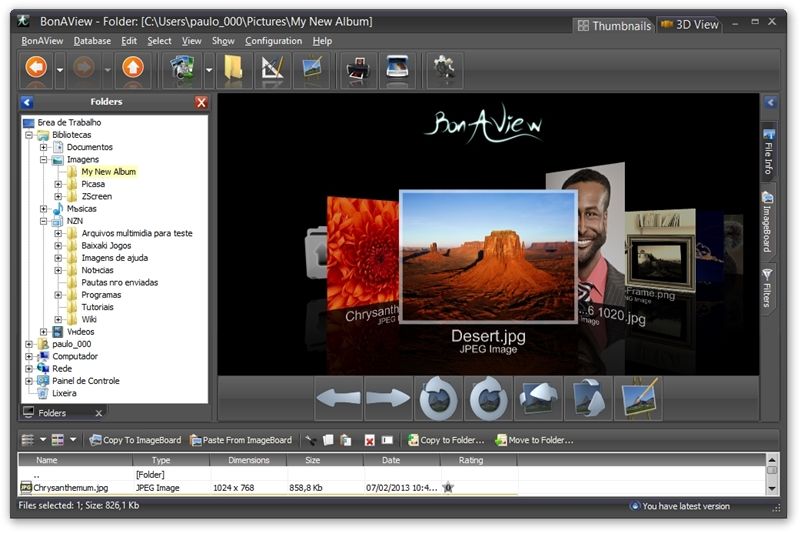Expand the Documentos tree node
Image resolution: width=800 pixels, height=533 pixels.
(x=44, y=147)
